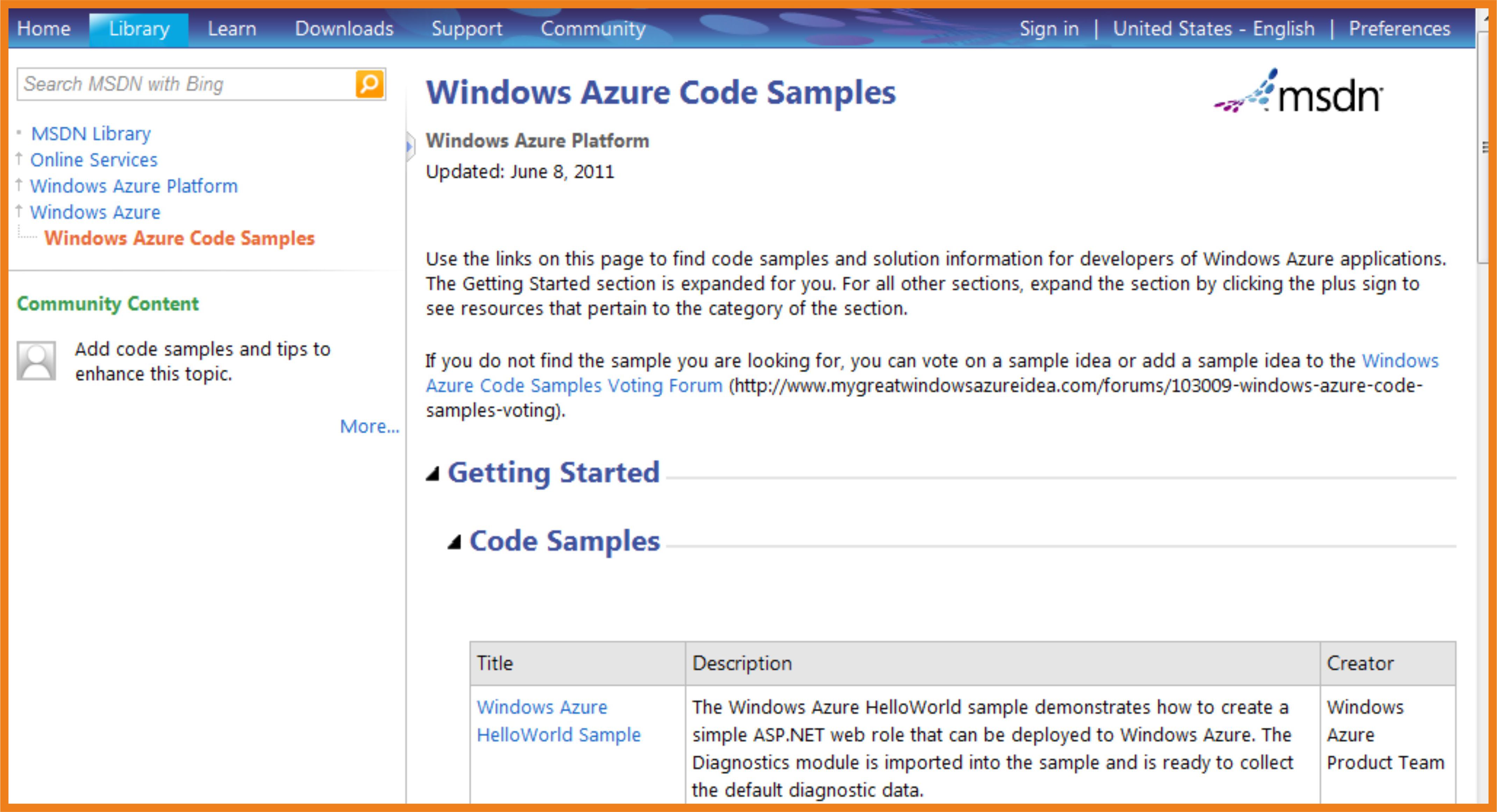Change the United States - English locale

(x=1213, y=29)
